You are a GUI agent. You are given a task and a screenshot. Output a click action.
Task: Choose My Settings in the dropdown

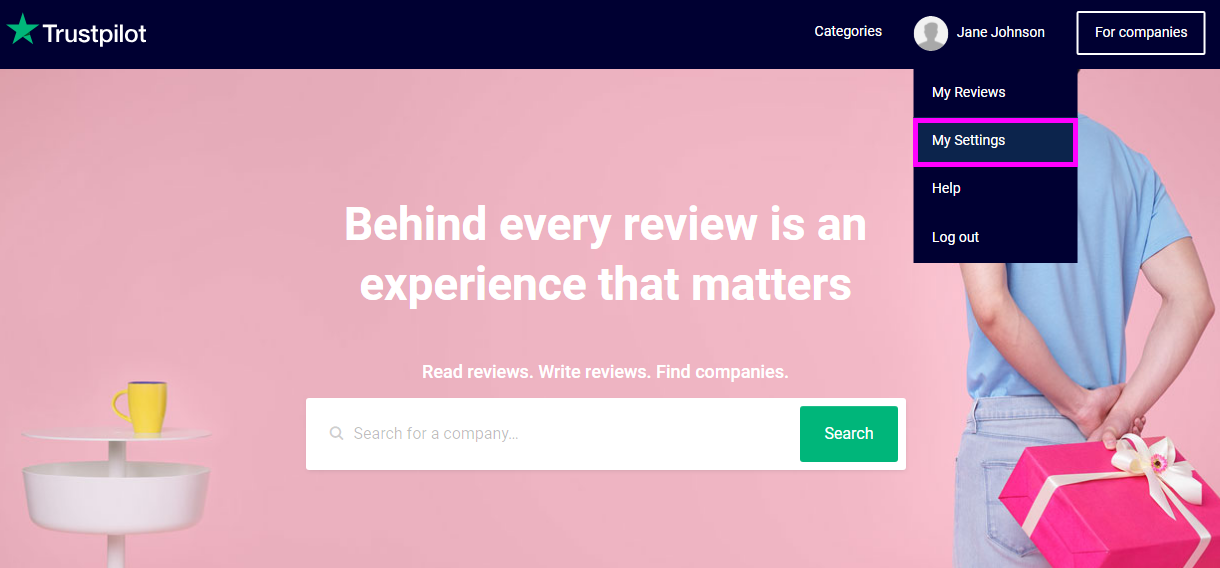[995, 141]
